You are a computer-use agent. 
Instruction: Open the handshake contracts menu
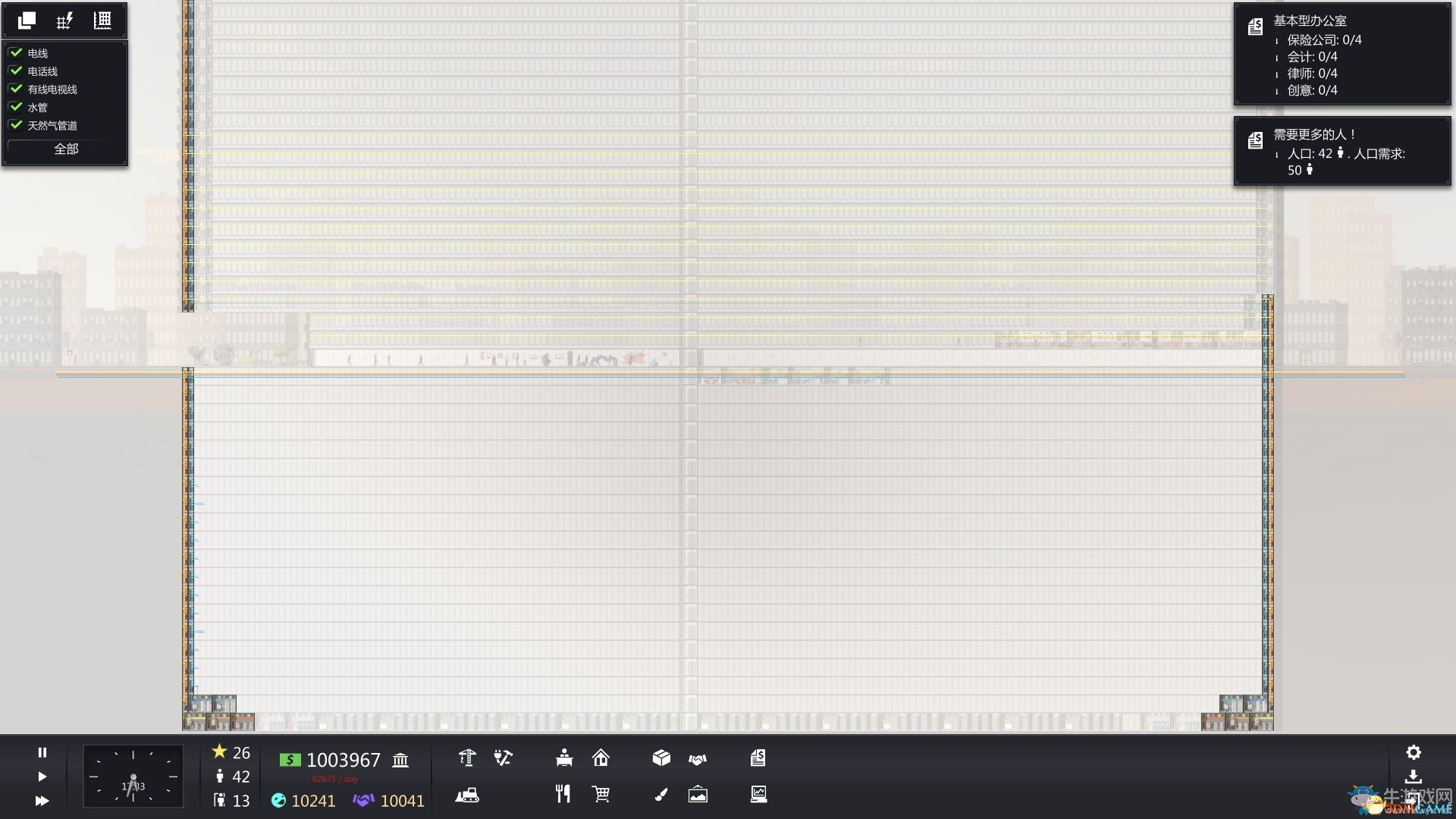[698, 758]
